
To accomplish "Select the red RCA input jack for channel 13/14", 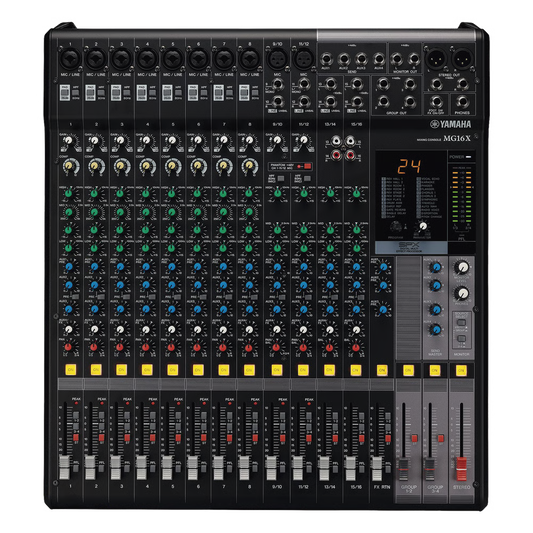I will pos(336,155).
